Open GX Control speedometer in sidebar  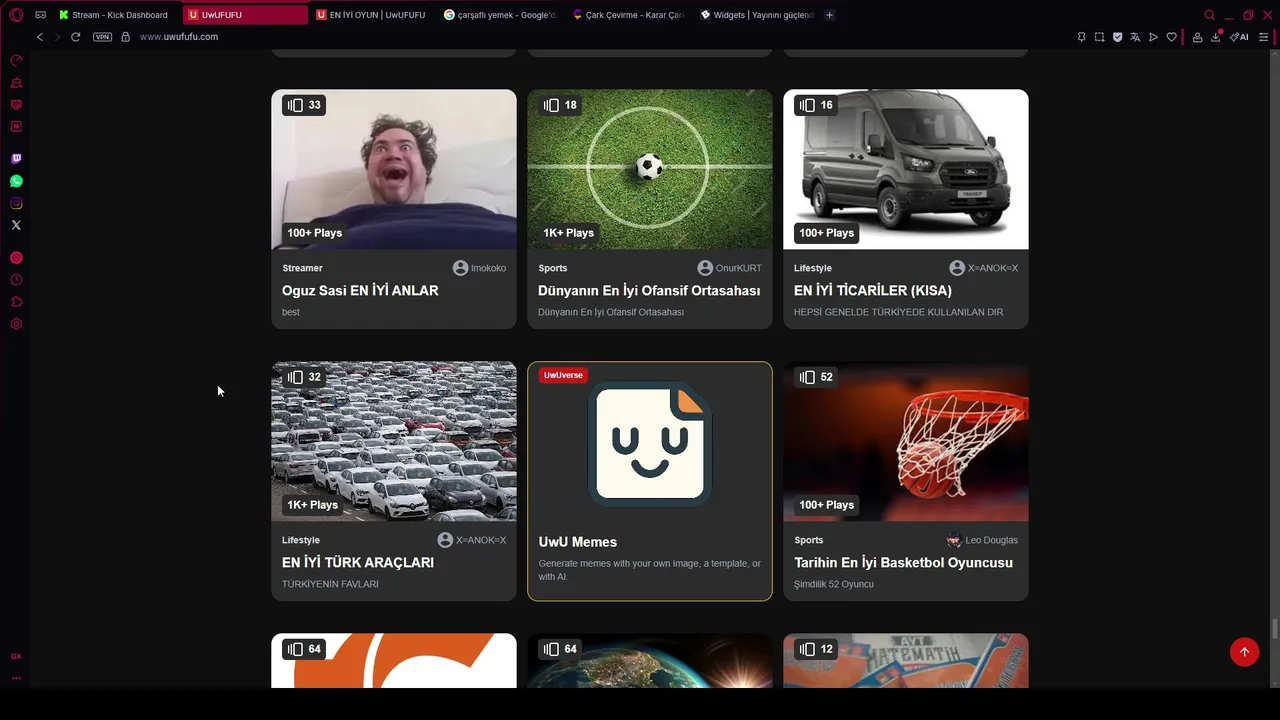point(16,60)
